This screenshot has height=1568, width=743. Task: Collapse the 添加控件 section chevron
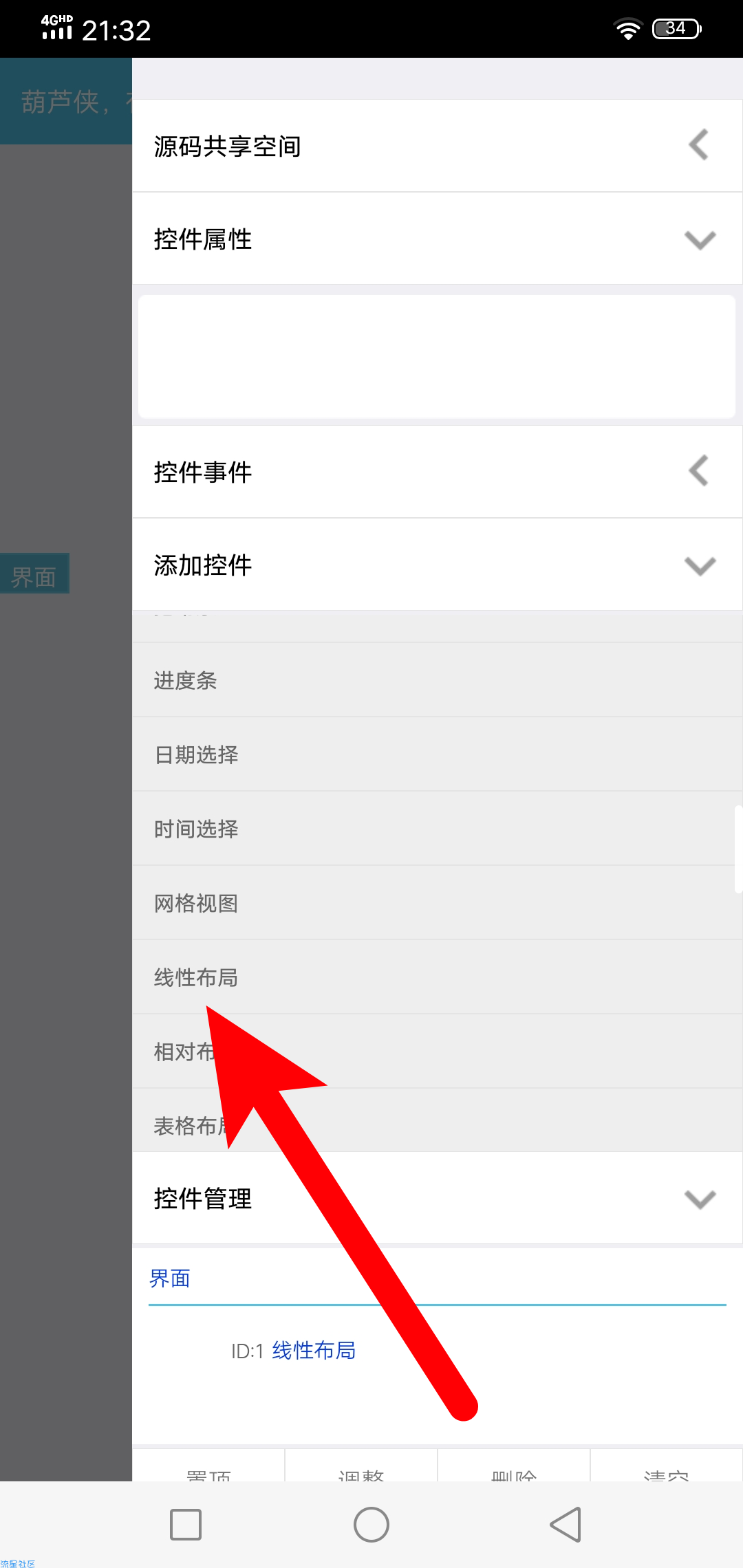tap(700, 565)
